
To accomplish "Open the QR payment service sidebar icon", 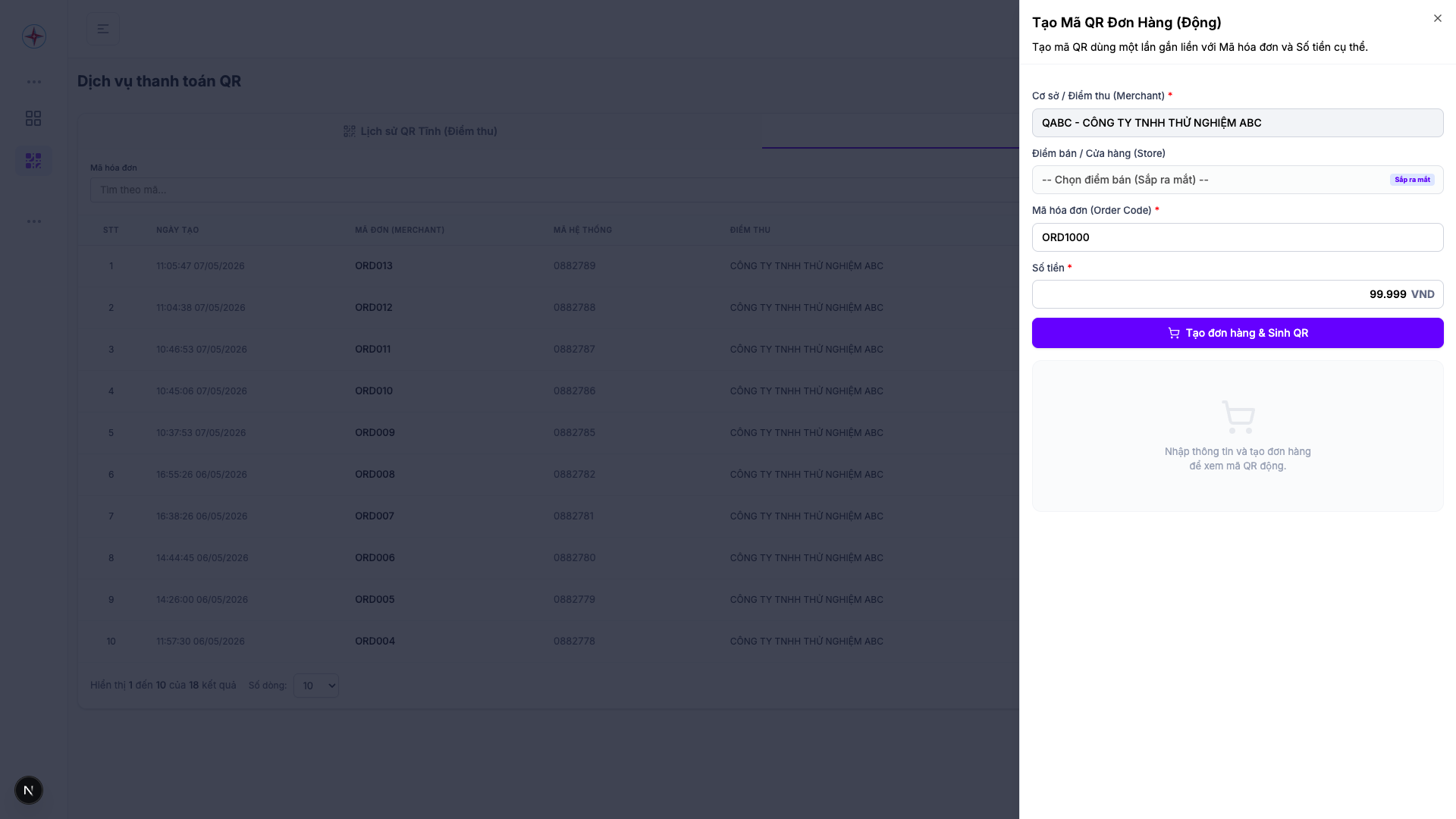I will (x=33, y=161).
